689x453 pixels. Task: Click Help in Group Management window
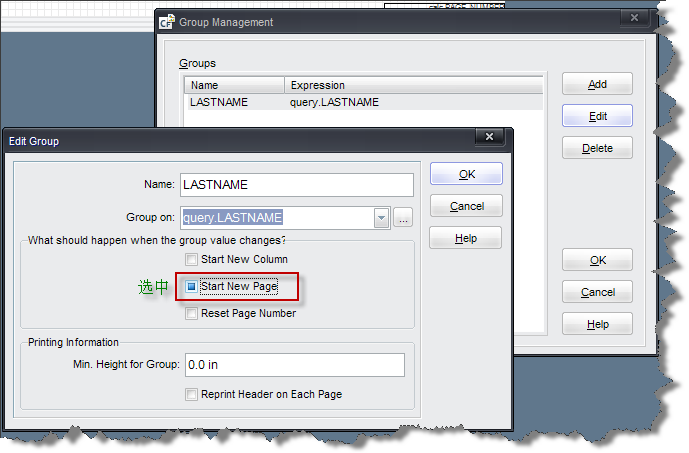point(597,324)
